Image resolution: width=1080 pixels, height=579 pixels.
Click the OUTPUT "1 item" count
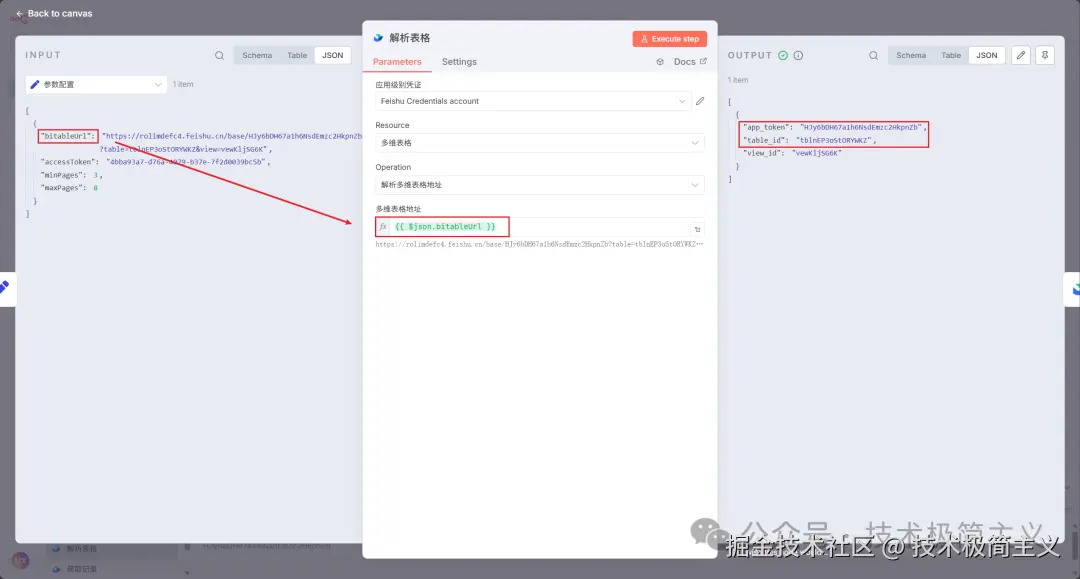[738, 80]
